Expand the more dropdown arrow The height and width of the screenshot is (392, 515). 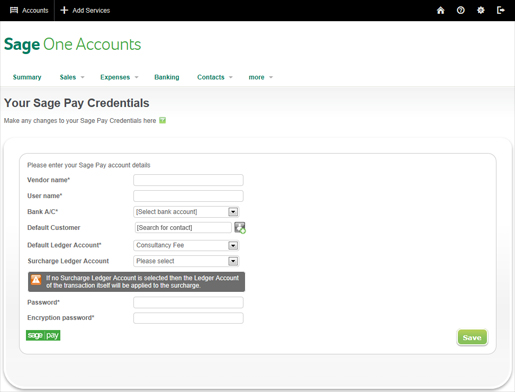(271, 77)
